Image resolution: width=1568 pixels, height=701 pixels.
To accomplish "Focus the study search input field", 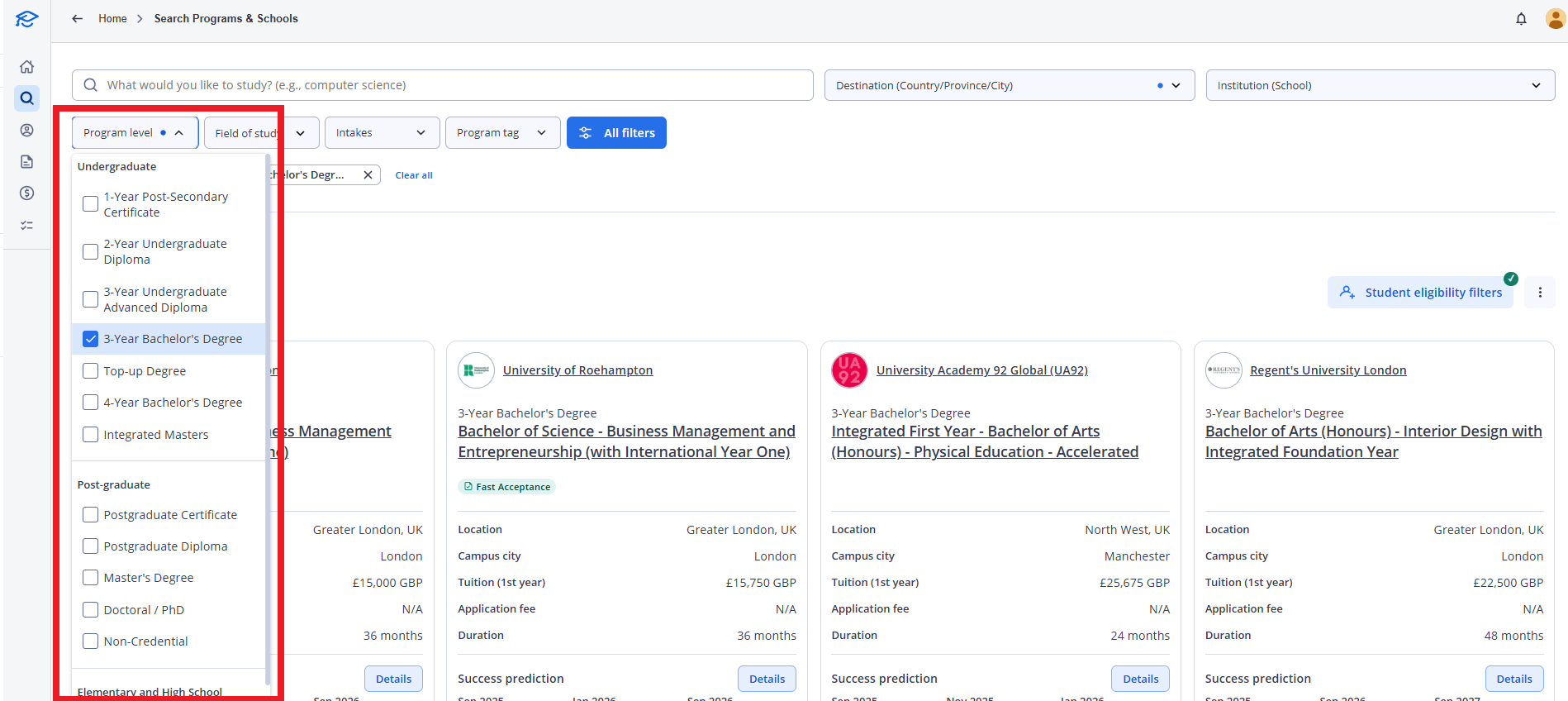I will pyautogui.click(x=443, y=85).
